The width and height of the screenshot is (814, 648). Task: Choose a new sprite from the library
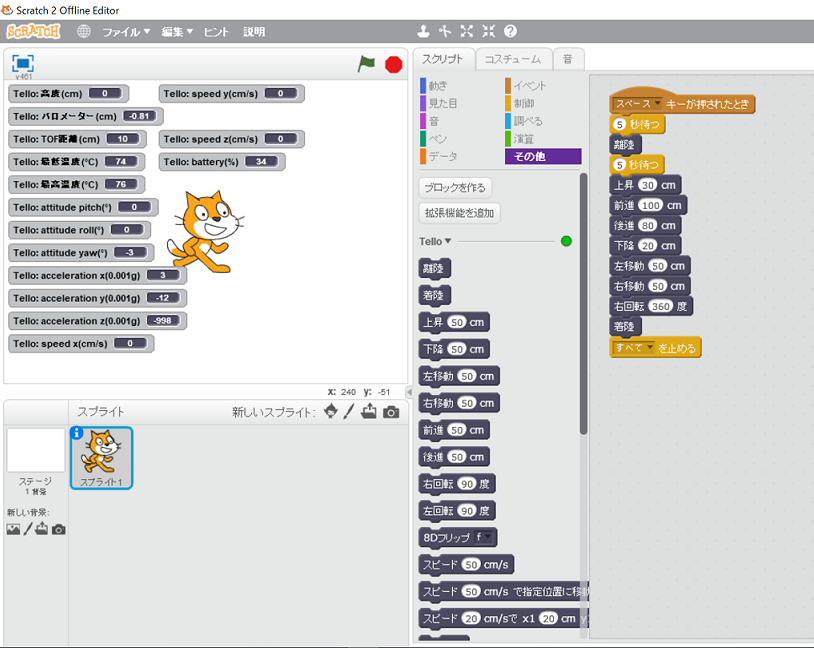point(331,412)
